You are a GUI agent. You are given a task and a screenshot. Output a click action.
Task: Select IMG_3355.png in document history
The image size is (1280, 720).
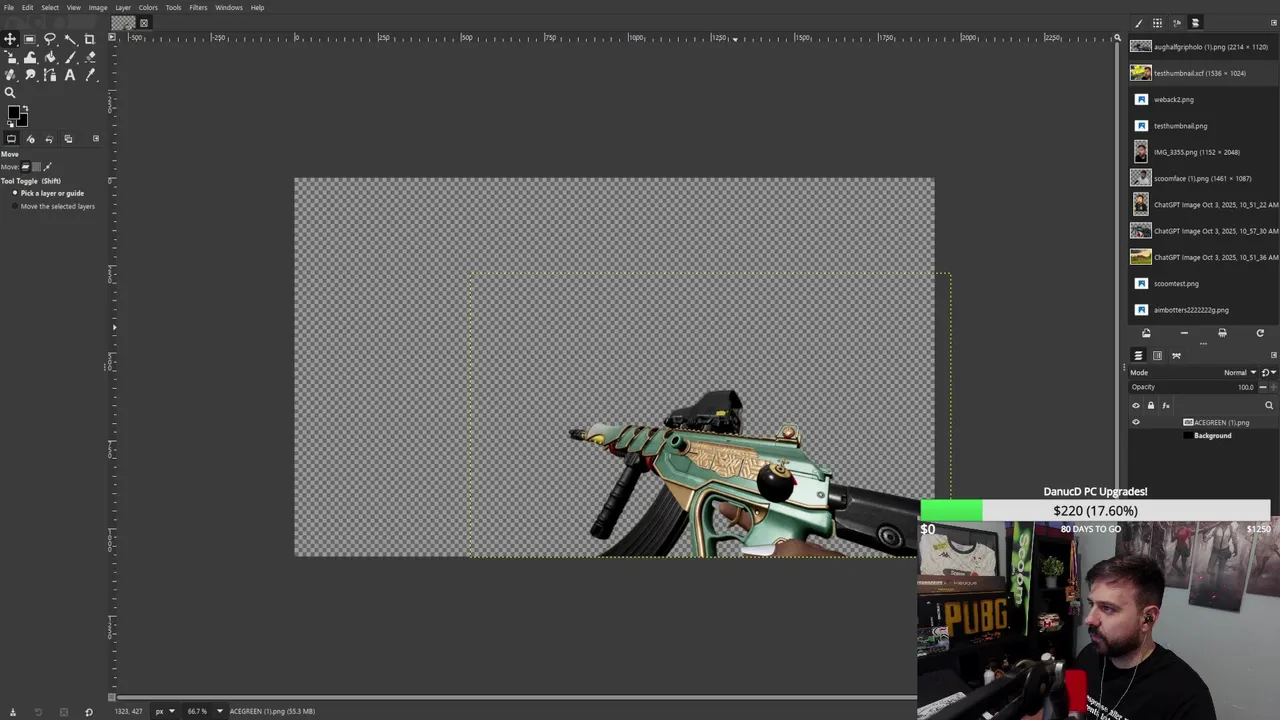(1203, 152)
